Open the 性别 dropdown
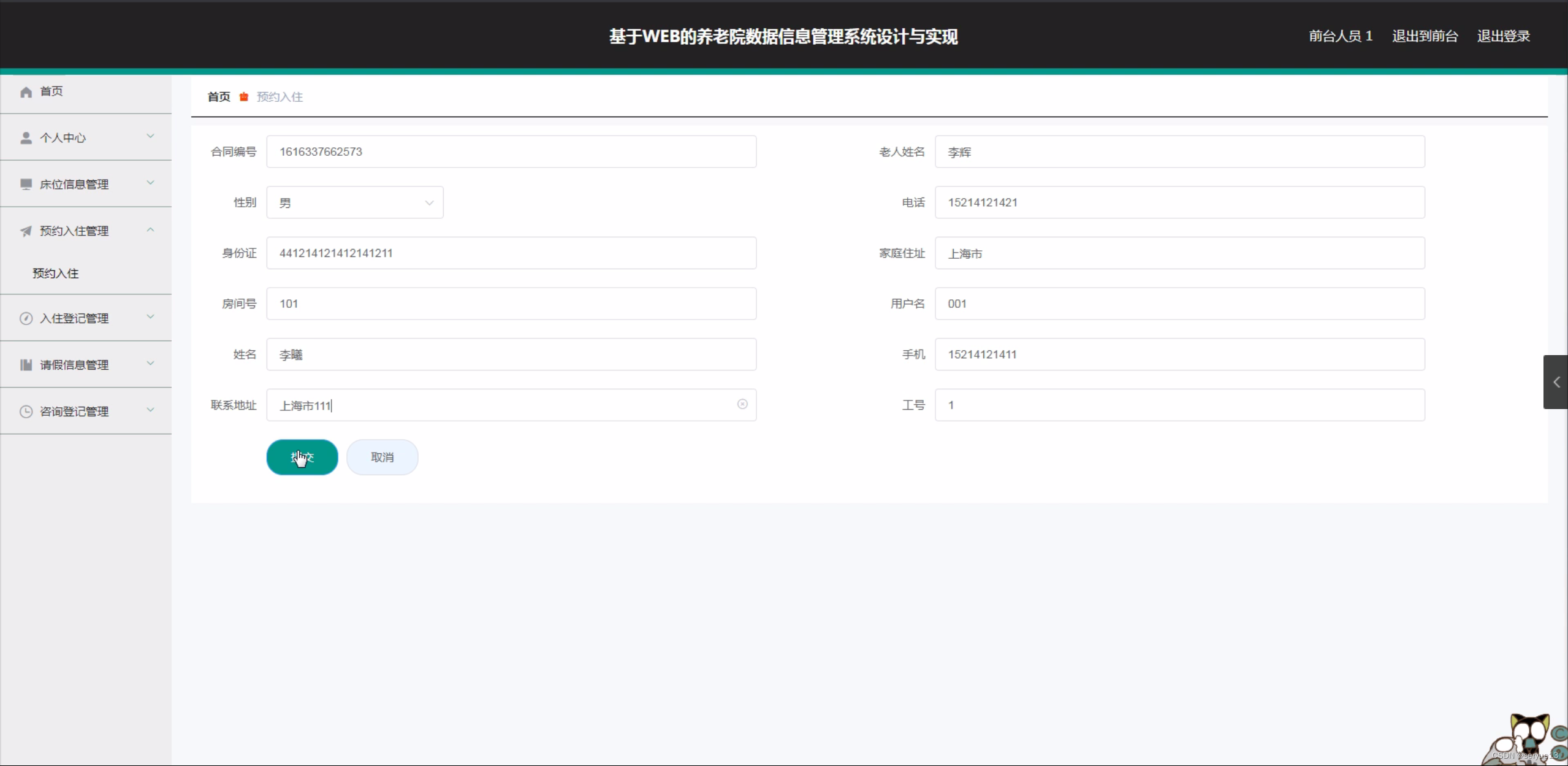This screenshot has width=1568, height=766. coord(355,202)
